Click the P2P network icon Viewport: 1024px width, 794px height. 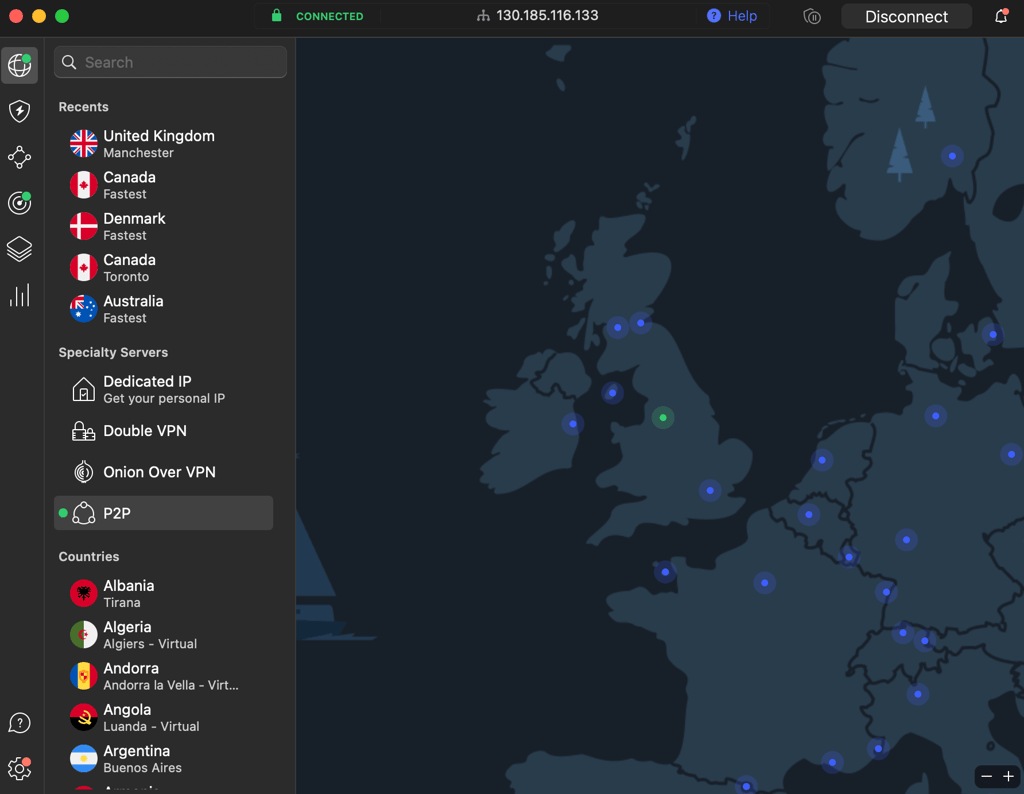coord(84,513)
